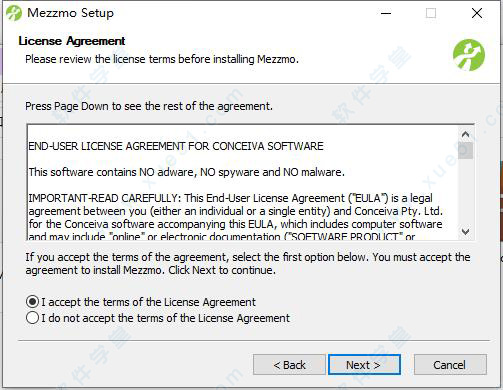Click the Press Page Down instruction text

click(149, 106)
